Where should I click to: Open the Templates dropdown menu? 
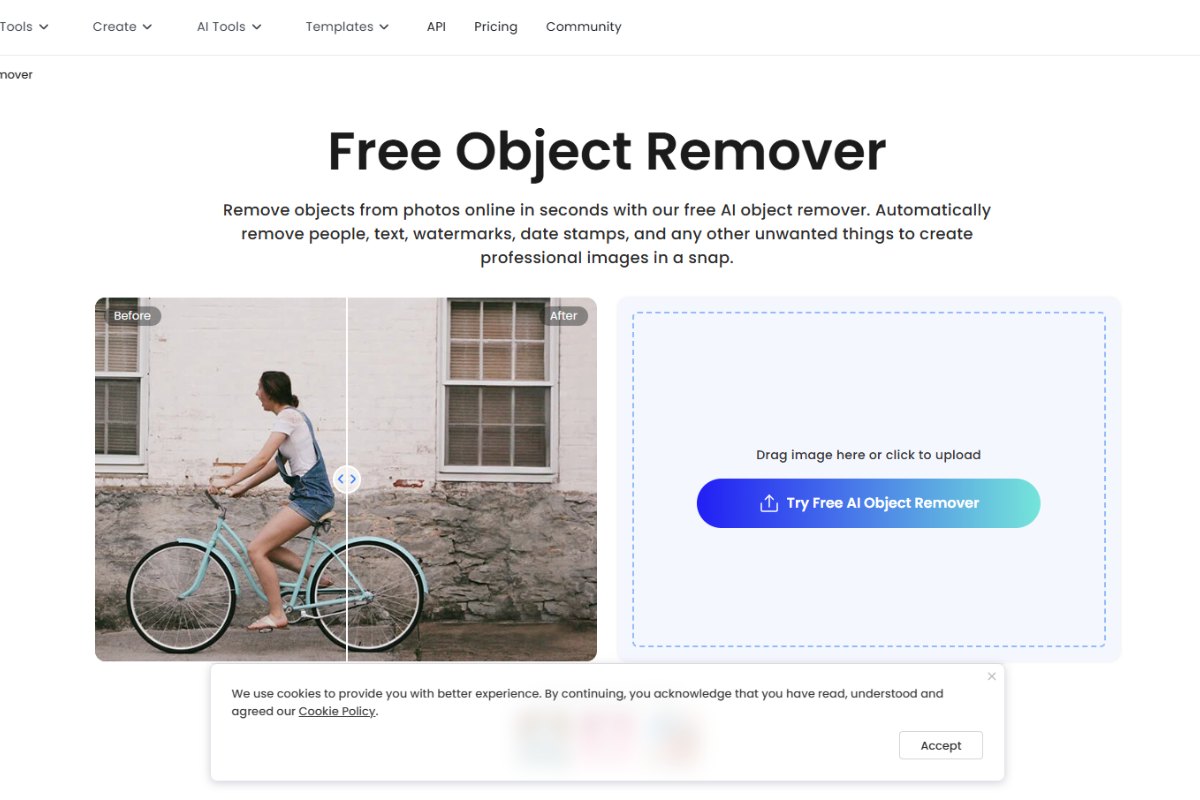[x=347, y=27]
